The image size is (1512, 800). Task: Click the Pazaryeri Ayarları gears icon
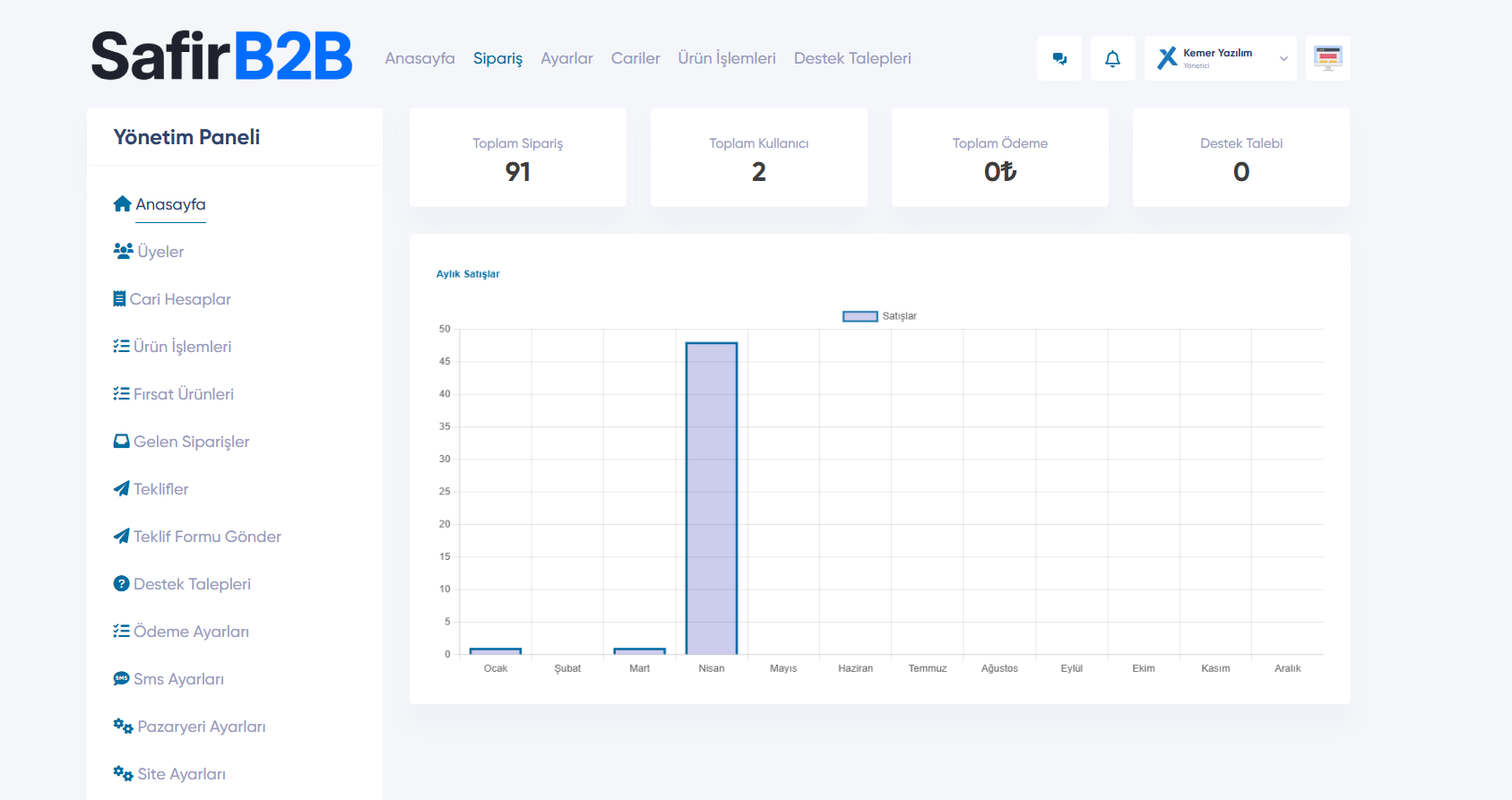coord(123,727)
